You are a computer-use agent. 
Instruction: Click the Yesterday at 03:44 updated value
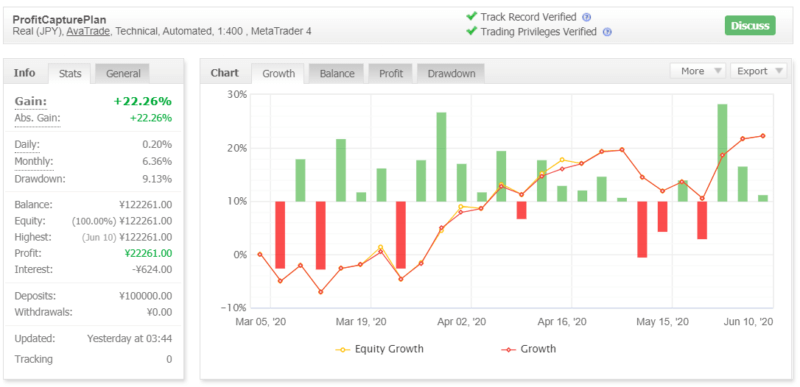click(x=130, y=339)
